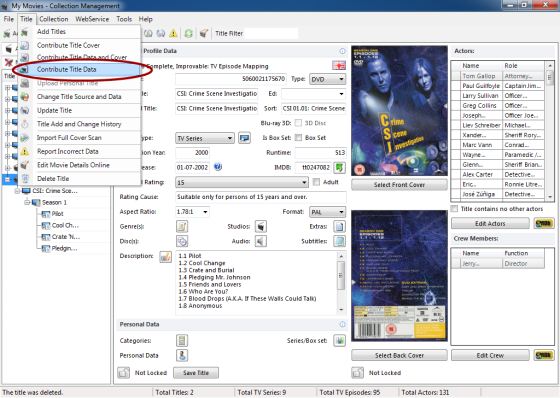Open the Personal Data icon
Image resolution: width=560 pixels, height=398 pixels.
pos(182,355)
